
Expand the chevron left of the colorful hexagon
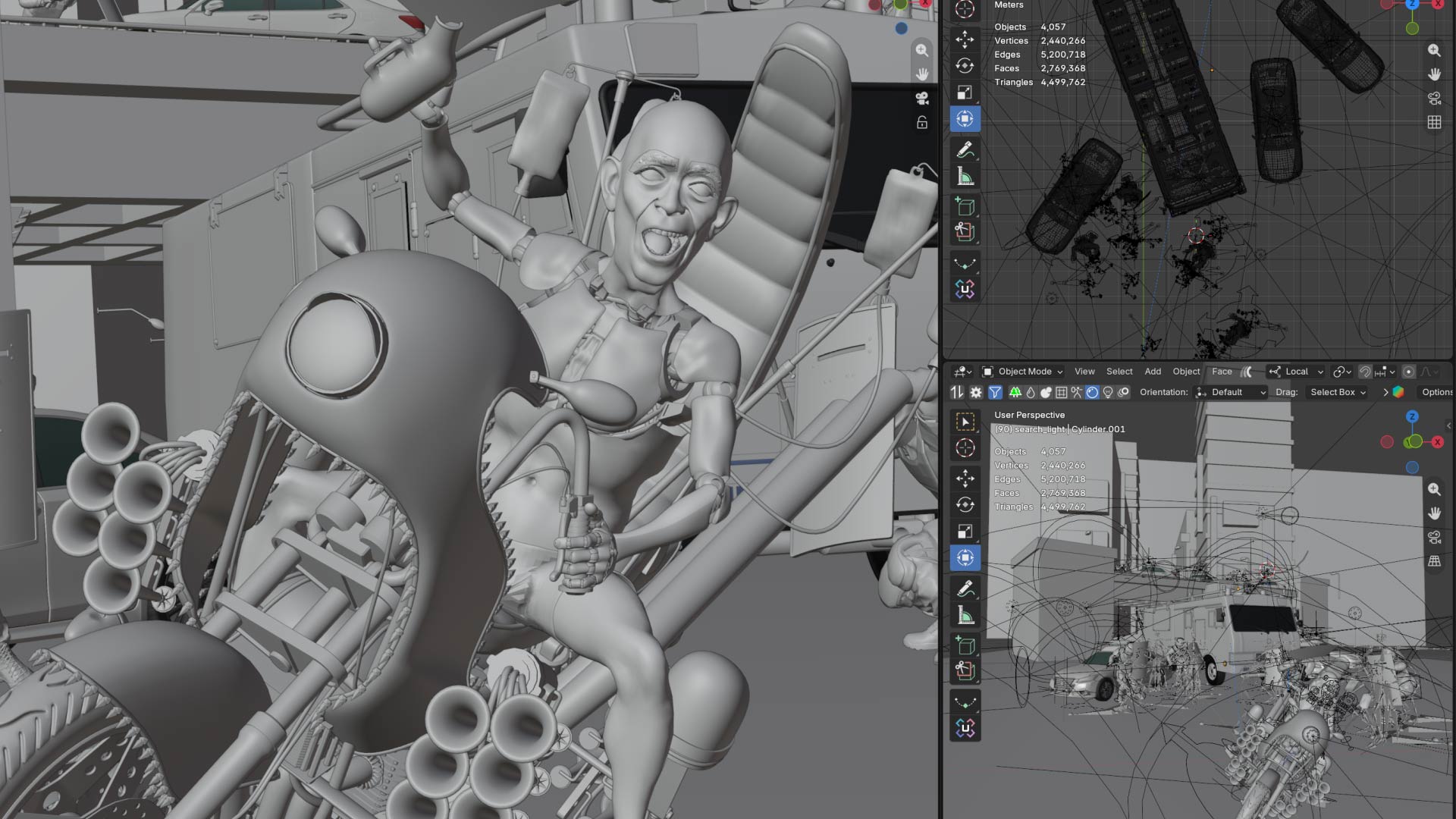(1385, 392)
